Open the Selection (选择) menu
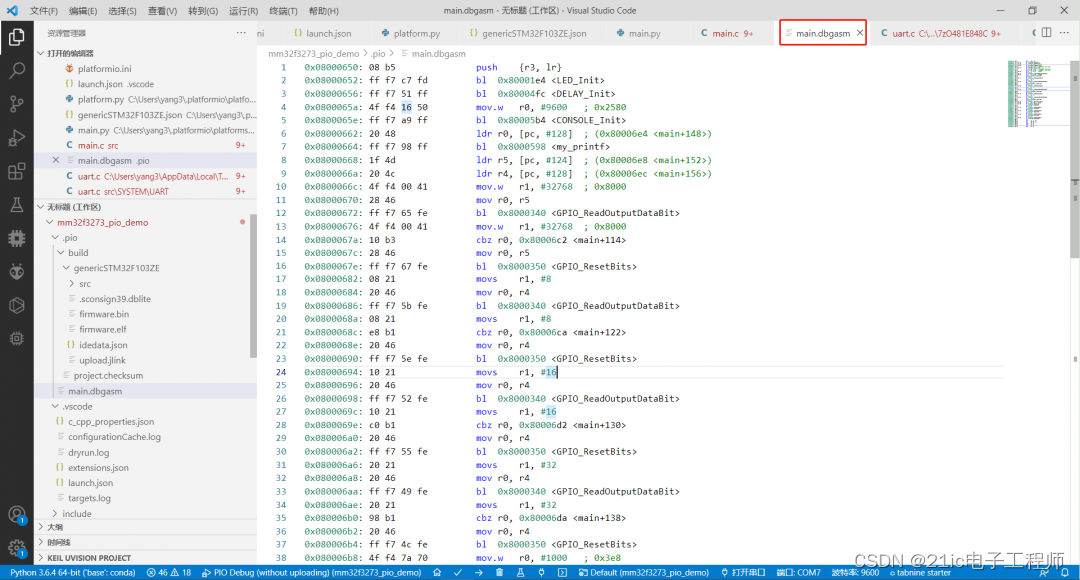This screenshot has height=580, width=1080. 122,11
